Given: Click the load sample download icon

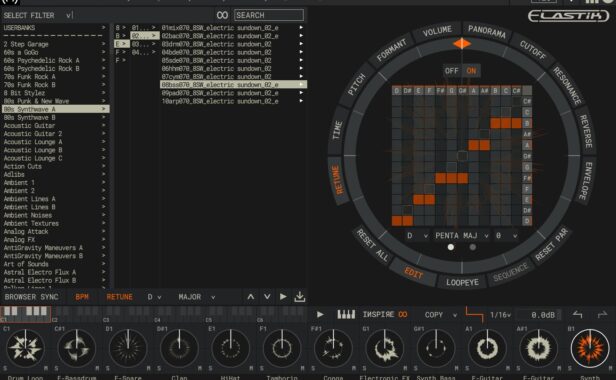Looking at the screenshot, I should [x=300, y=297].
